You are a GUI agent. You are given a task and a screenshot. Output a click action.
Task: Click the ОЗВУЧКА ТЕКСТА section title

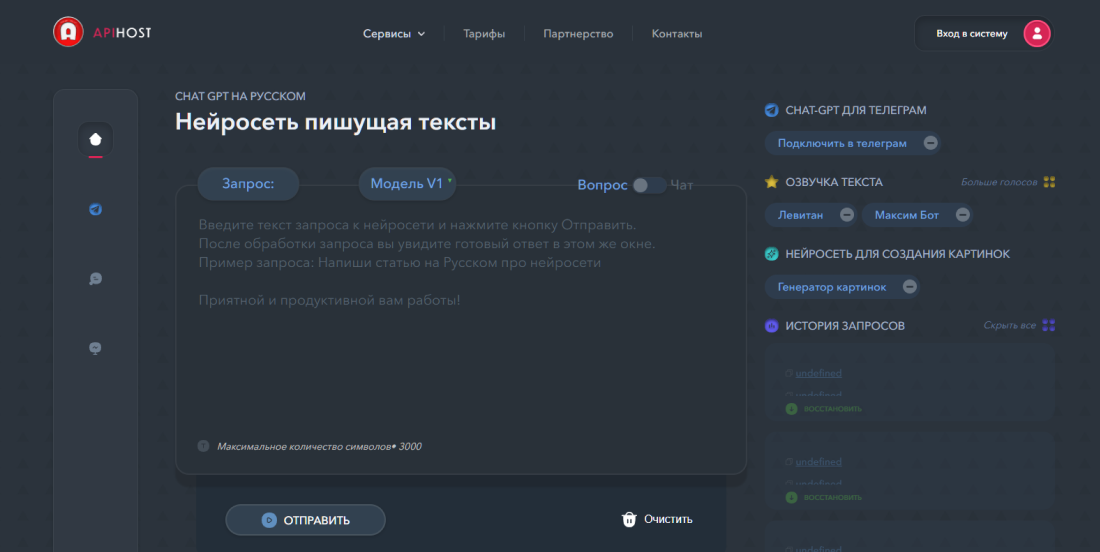pyautogui.click(x=833, y=182)
